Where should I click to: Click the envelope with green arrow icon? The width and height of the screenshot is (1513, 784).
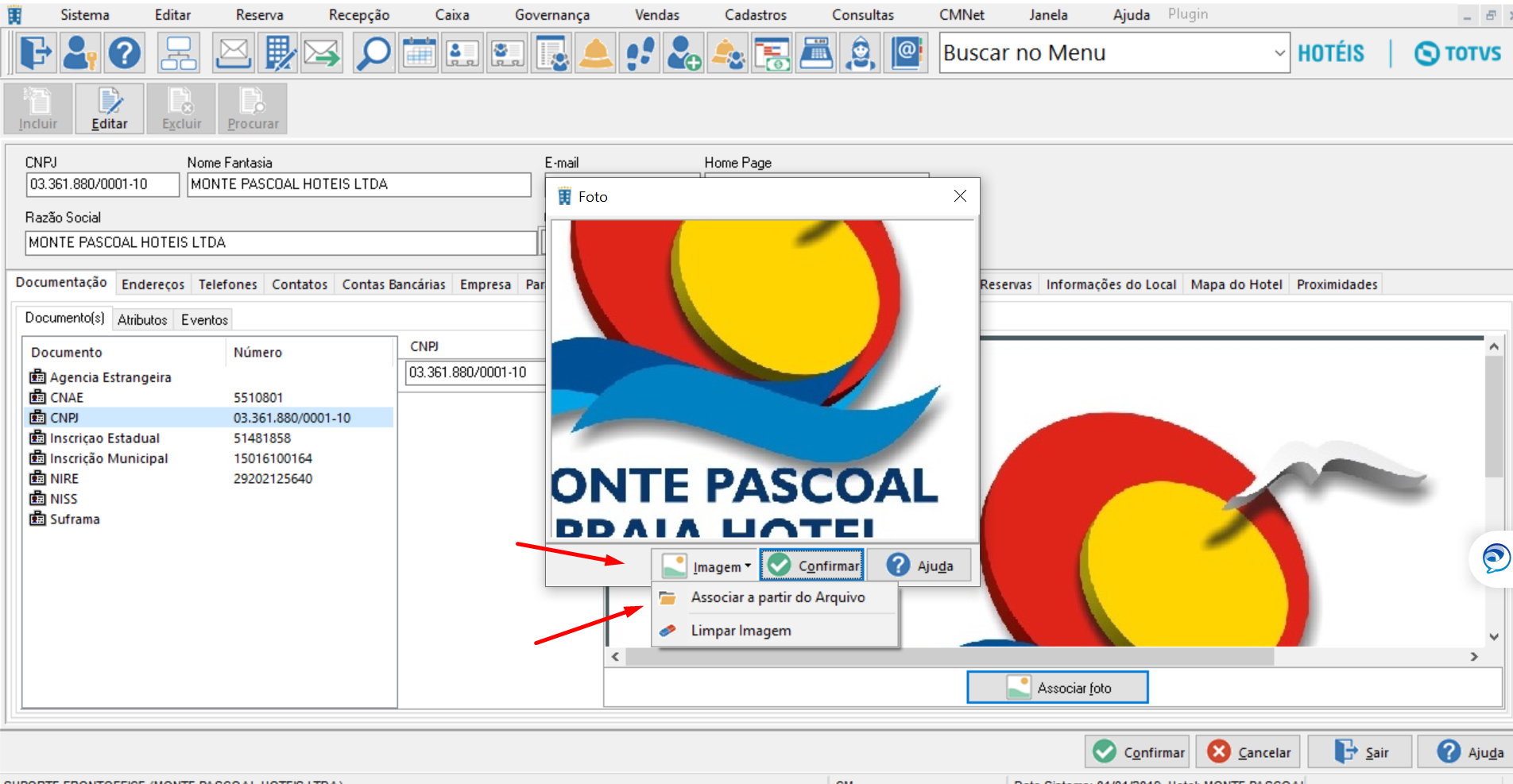(x=322, y=53)
